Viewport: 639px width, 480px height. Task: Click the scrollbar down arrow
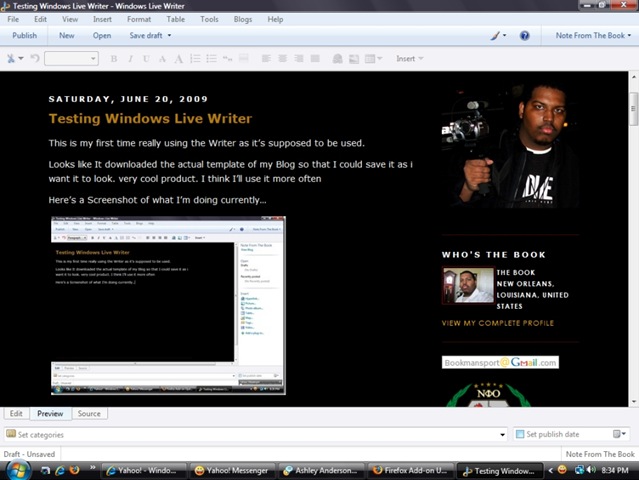point(633,402)
